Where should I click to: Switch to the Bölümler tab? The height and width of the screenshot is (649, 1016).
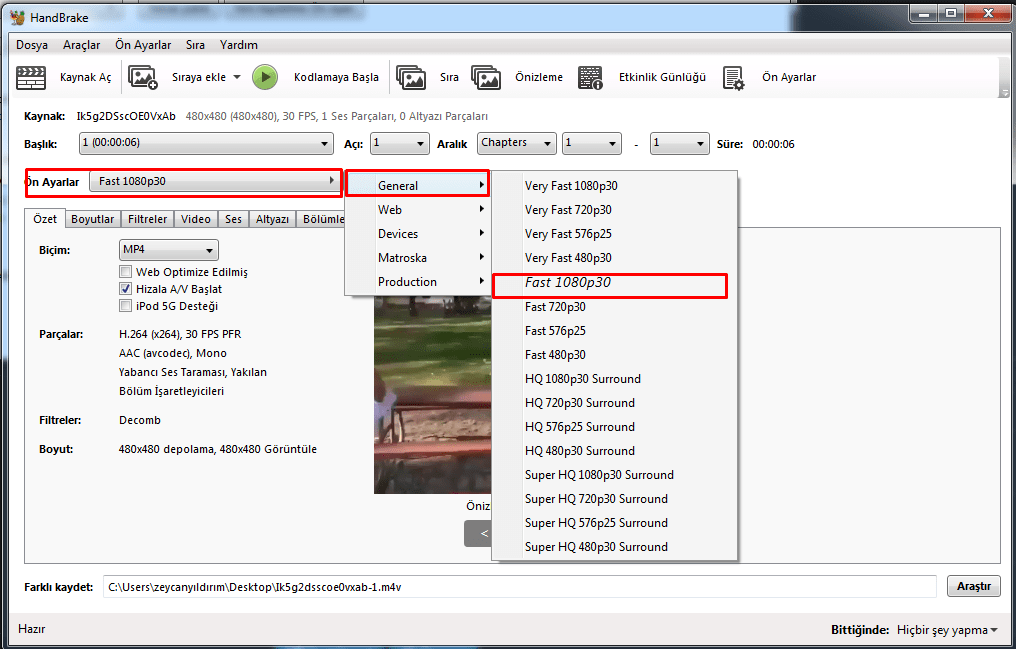(321, 220)
